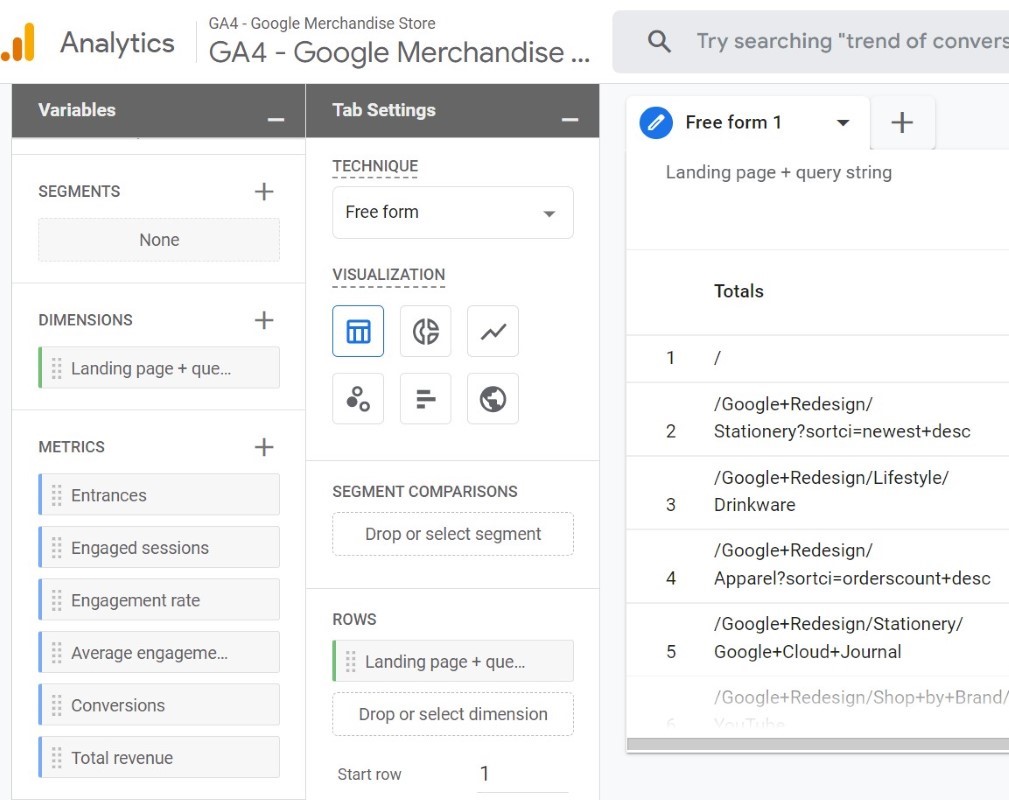Image resolution: width=1009 pixels, height=800 pixels.
Task: Click the Totals row label
Action: (738, 291)
